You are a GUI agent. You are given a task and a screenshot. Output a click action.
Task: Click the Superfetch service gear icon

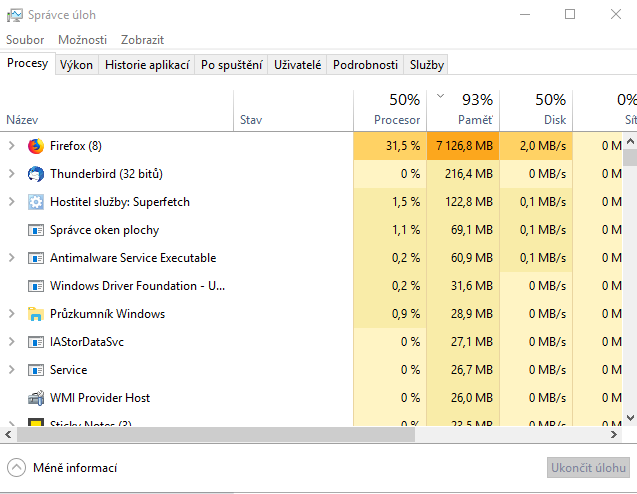point(36,202)
